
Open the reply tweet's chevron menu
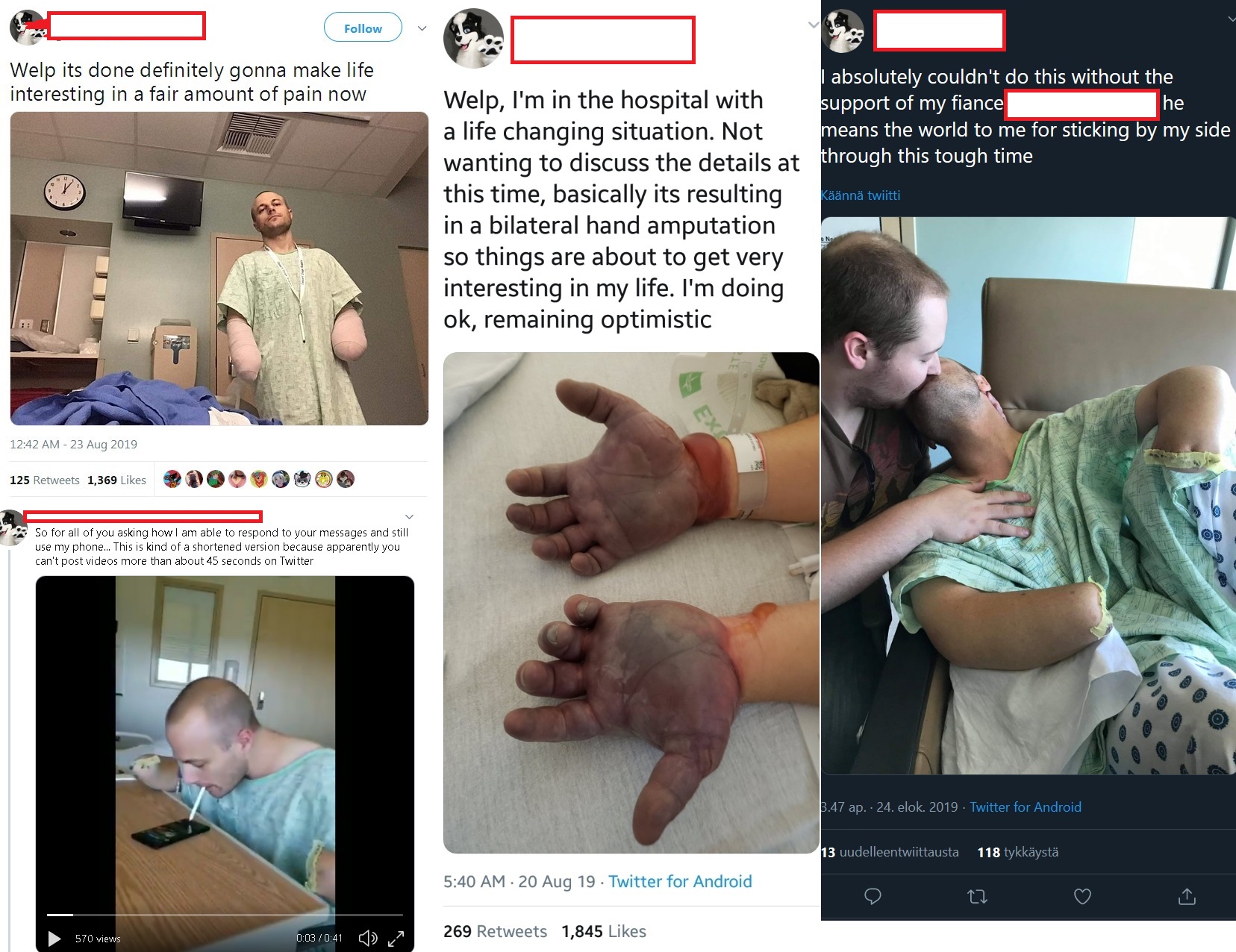tap(409, 516)
